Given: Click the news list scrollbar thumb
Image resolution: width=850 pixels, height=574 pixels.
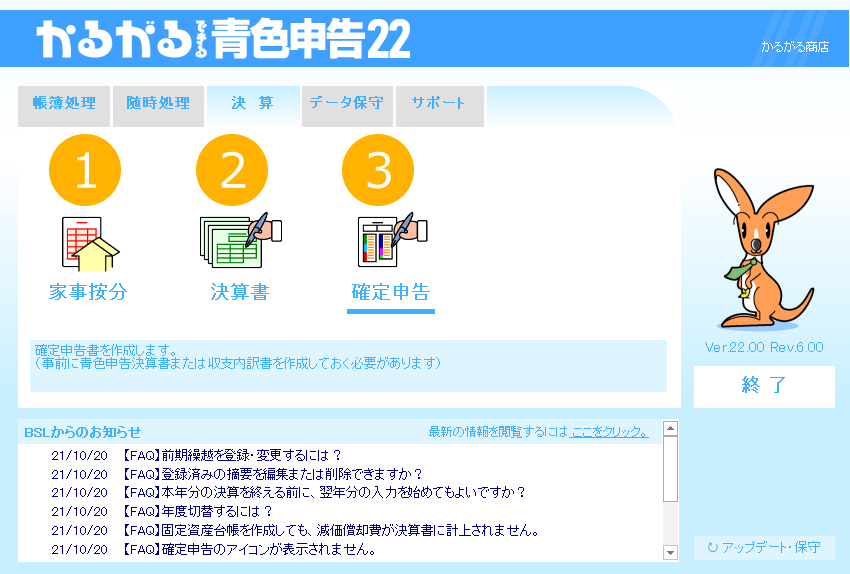Looking at the screenshot, I should [x=671, y=469].
